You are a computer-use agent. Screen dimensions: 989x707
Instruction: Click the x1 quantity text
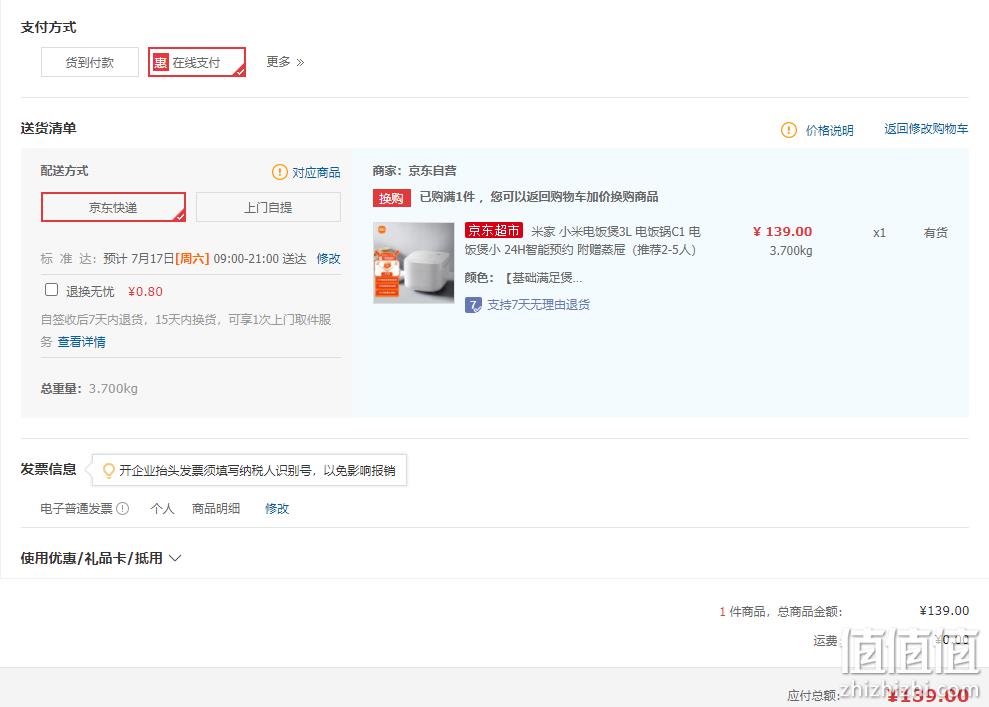(x=879, y=233)
